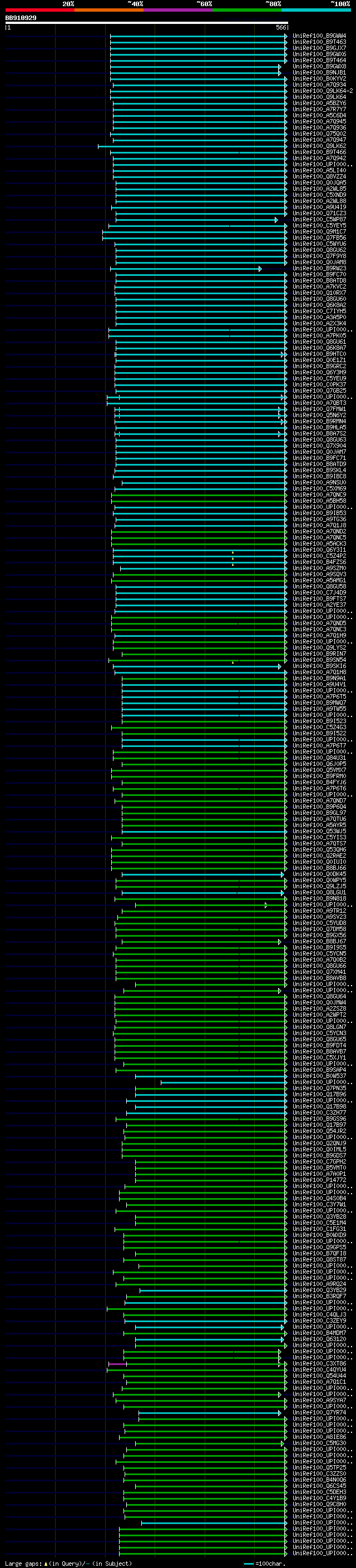Select hit label UniRef100_B4MDM7
356x1568 pixels.
pyautogui.click(x=319, y=1333)
